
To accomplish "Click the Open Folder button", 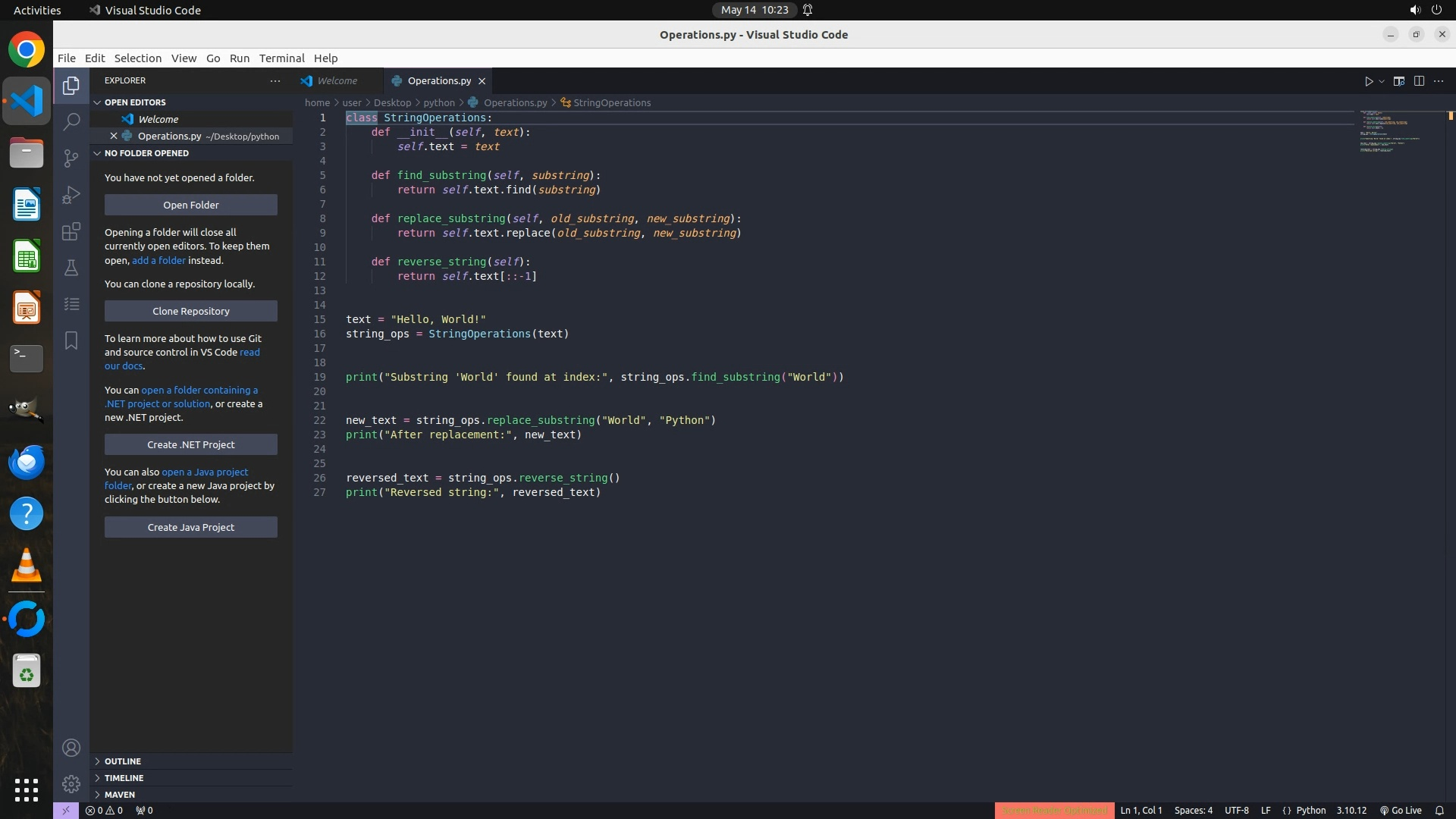I will pos(190,205).
